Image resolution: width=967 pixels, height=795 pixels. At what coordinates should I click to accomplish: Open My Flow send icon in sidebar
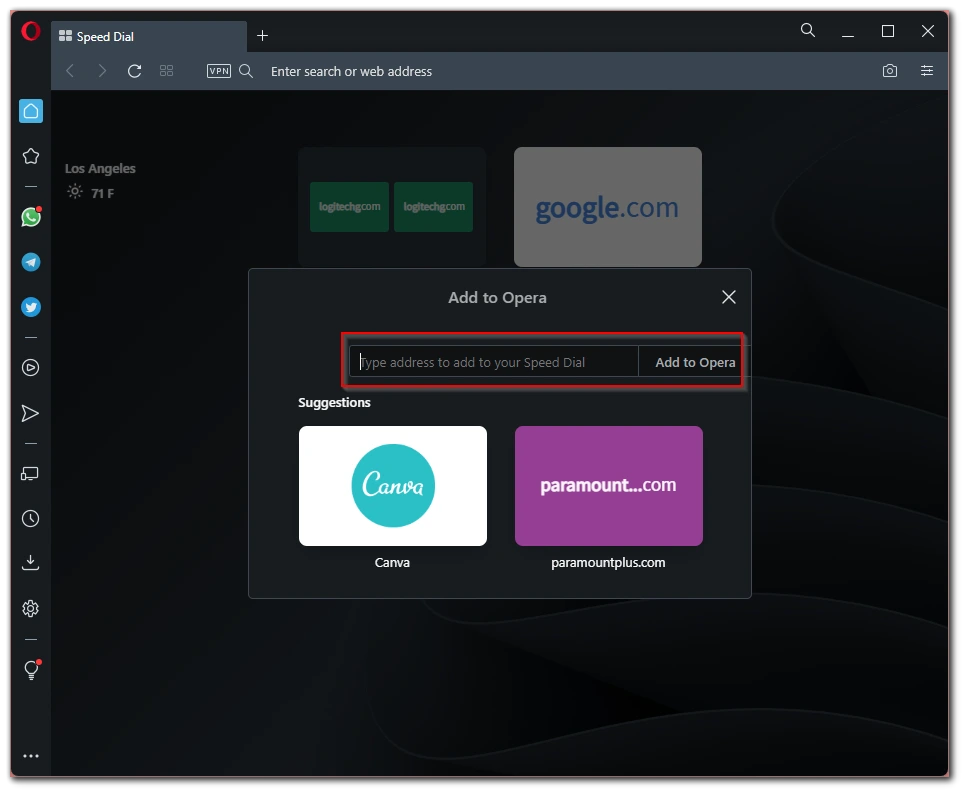30,413
